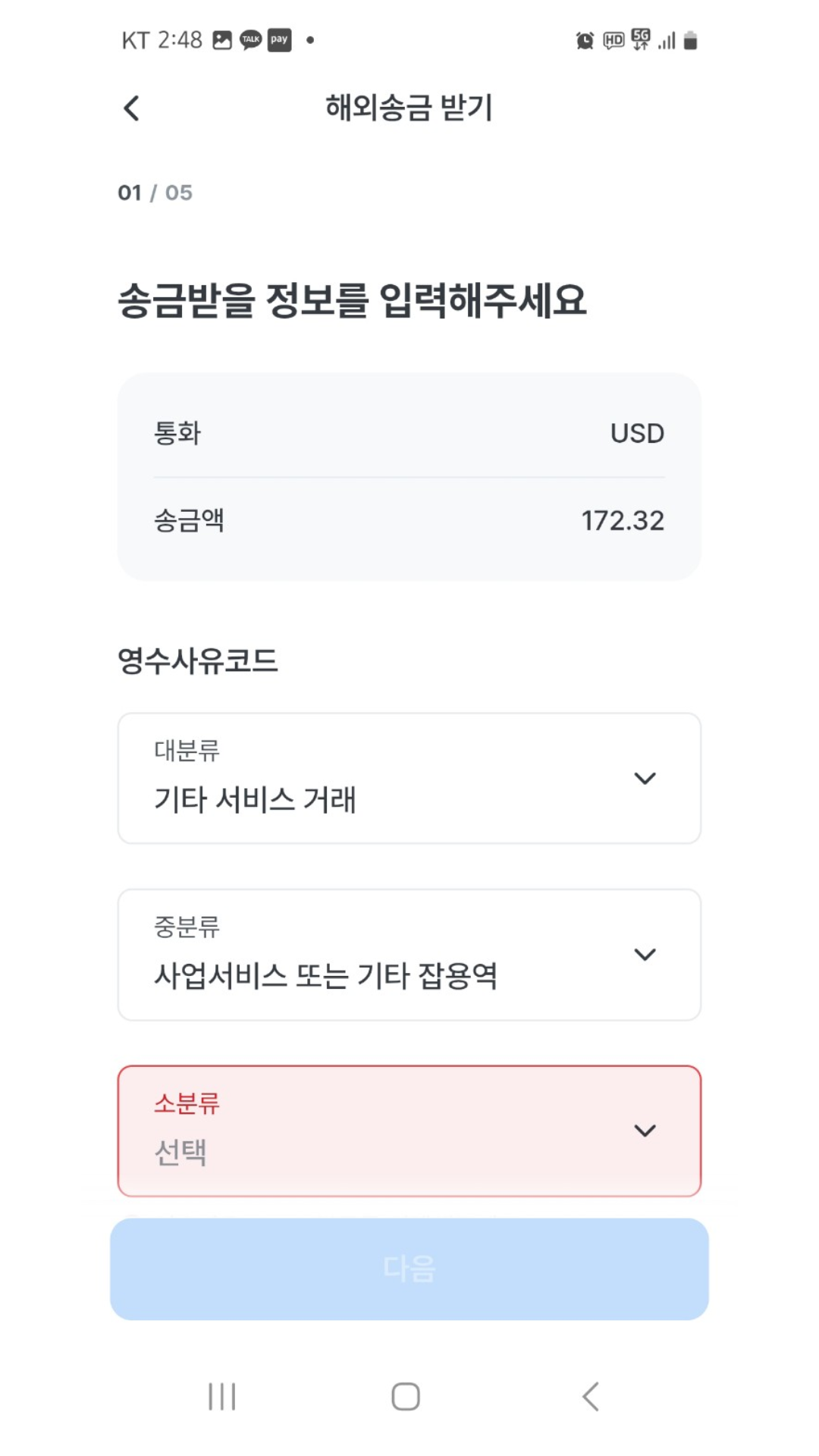Screen dimensions: 819x1456
Task: Tap the HD voice status icon
Action: click(613, 40)
